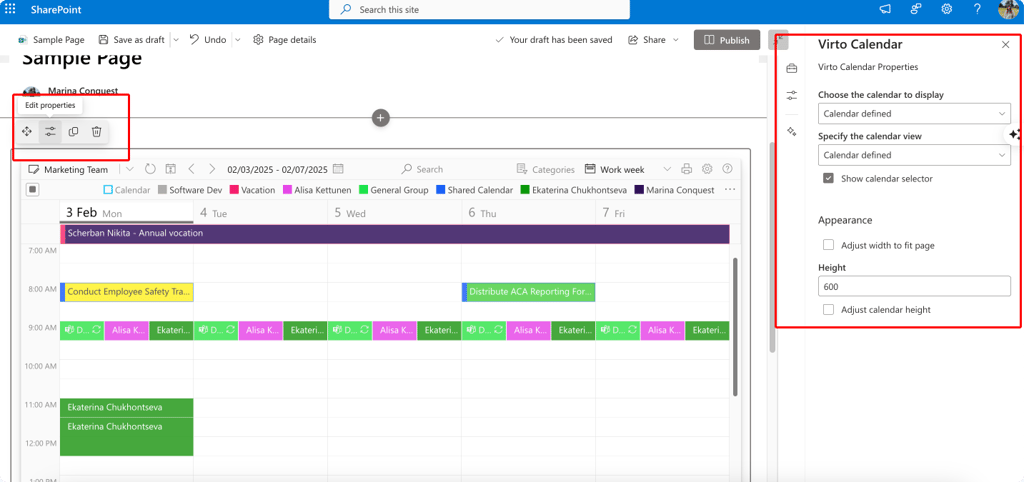
Task: Click the Search this site box
Action: (479, 10)
